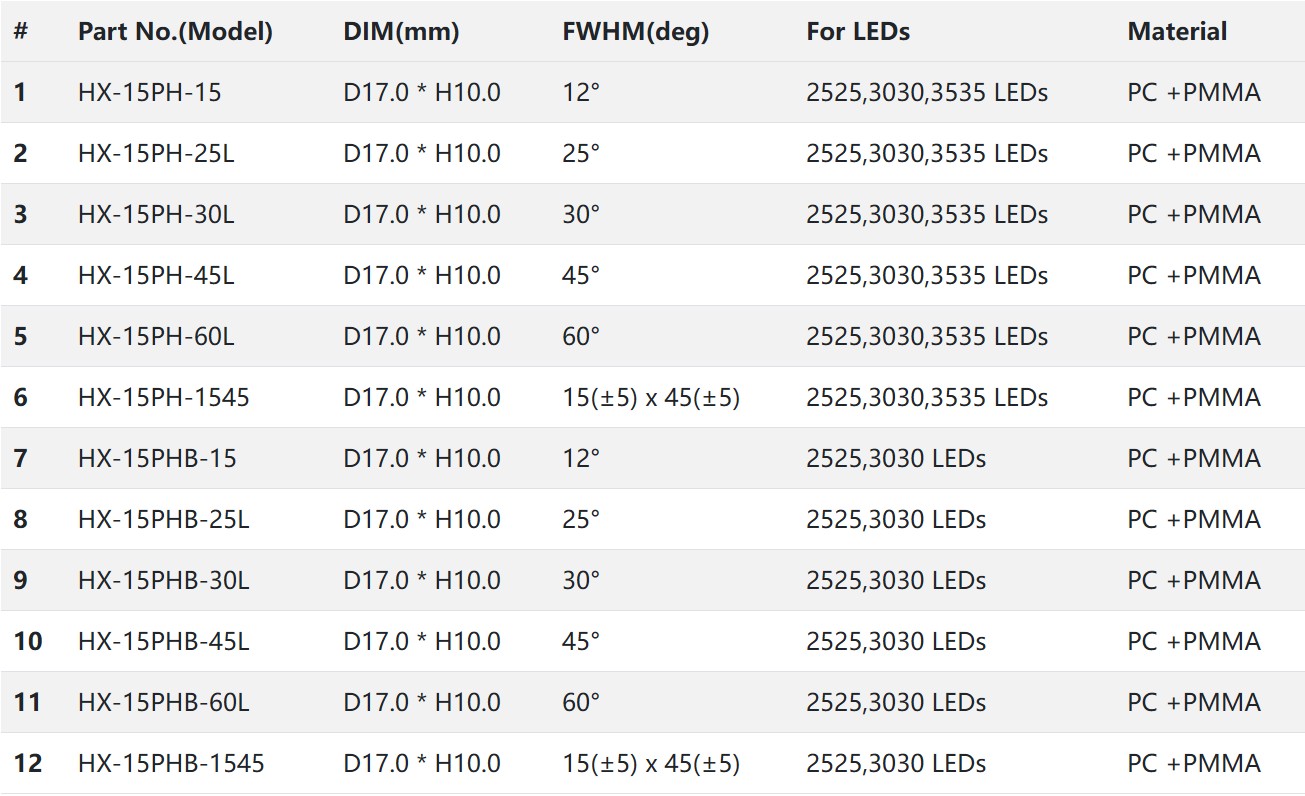Select part number HX-15PHB-60L
This screenshot has width=1305, height=796.
[x=163, y=703]
